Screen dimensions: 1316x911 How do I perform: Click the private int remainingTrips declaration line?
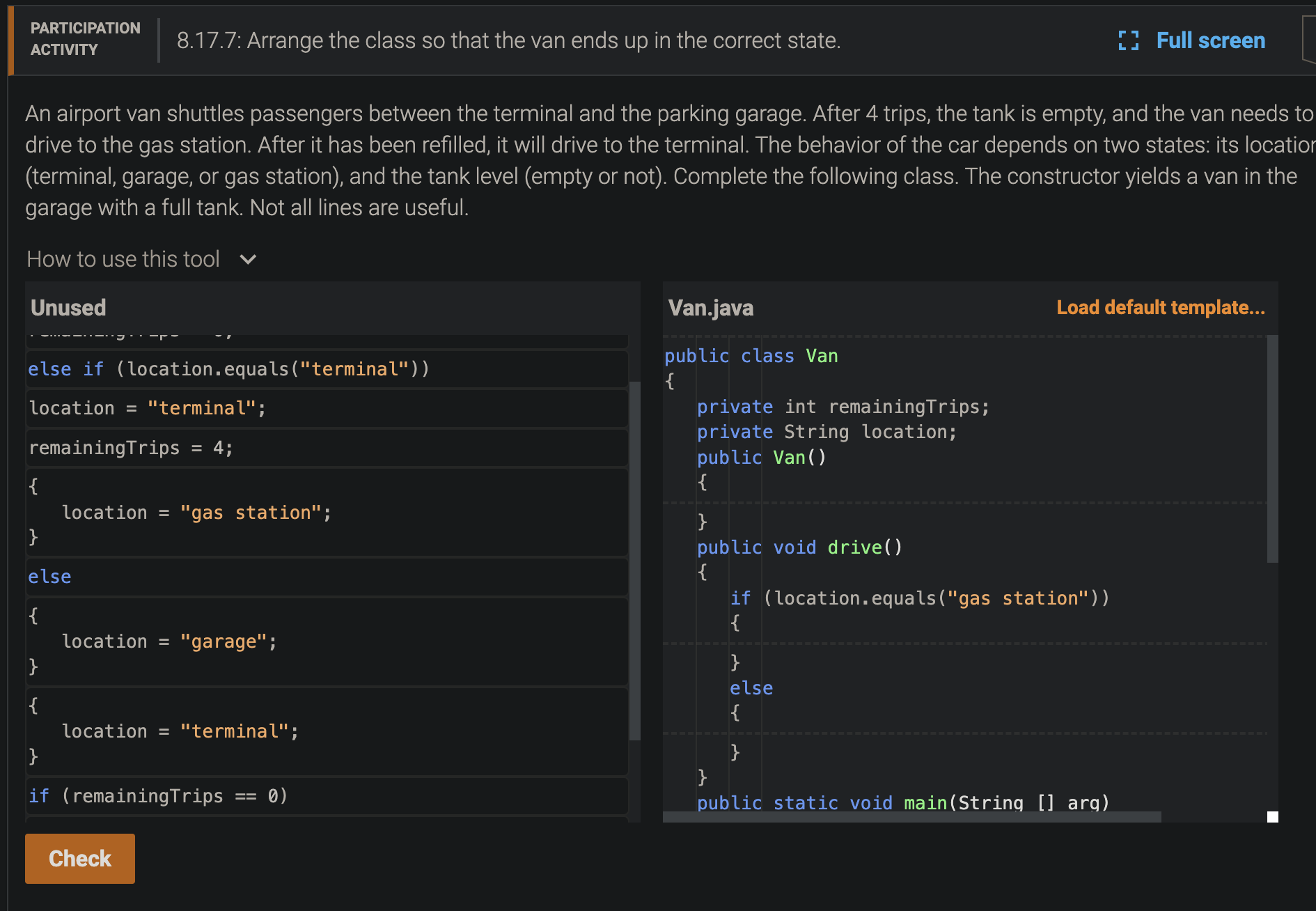[x=843, y=407]
